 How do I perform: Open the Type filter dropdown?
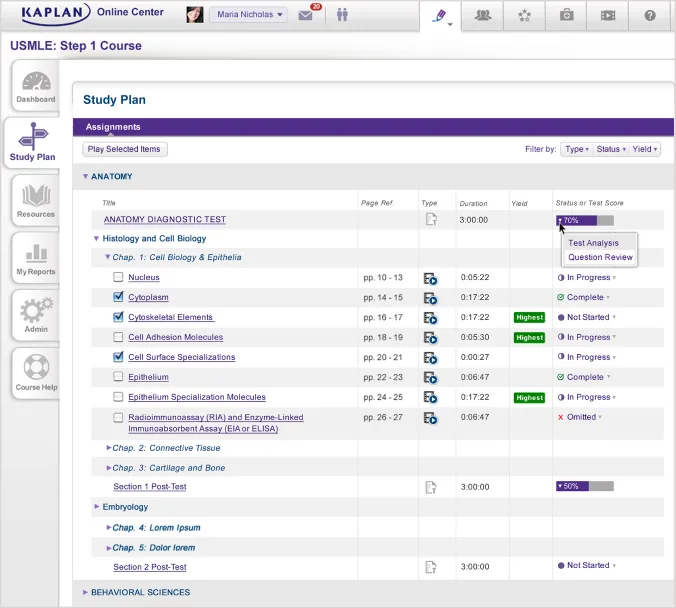pyautogui.click(x=576, y=149)
